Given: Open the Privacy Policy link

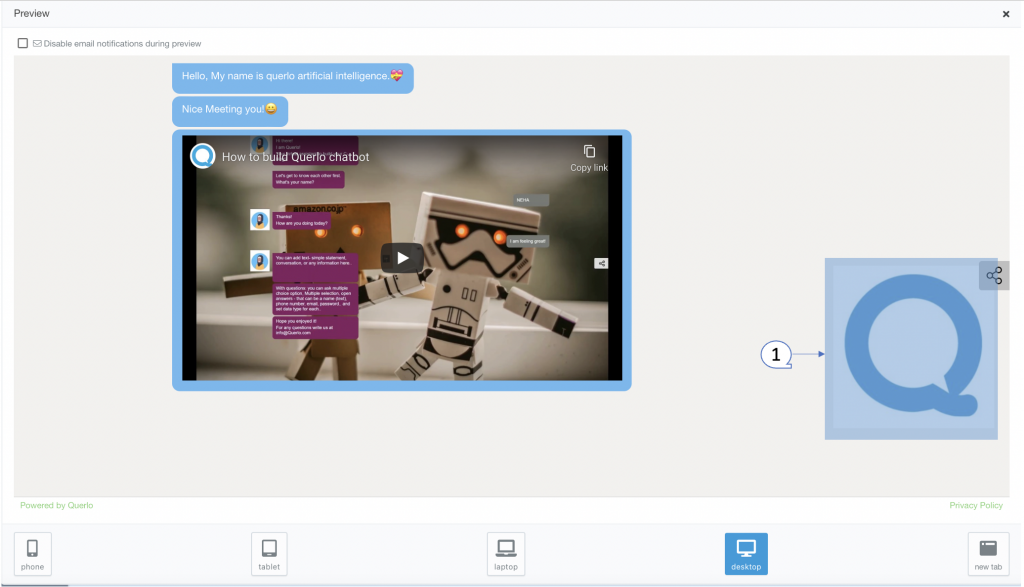Looking at the screenshot, I should (976, 505).
